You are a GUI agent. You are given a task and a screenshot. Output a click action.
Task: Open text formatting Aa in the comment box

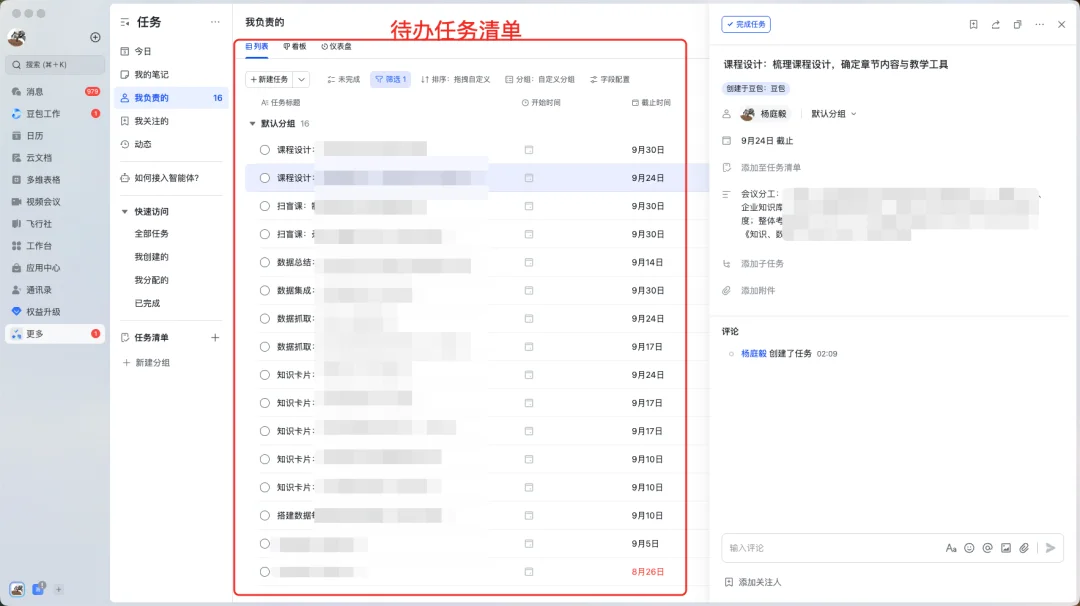(951, 548)
